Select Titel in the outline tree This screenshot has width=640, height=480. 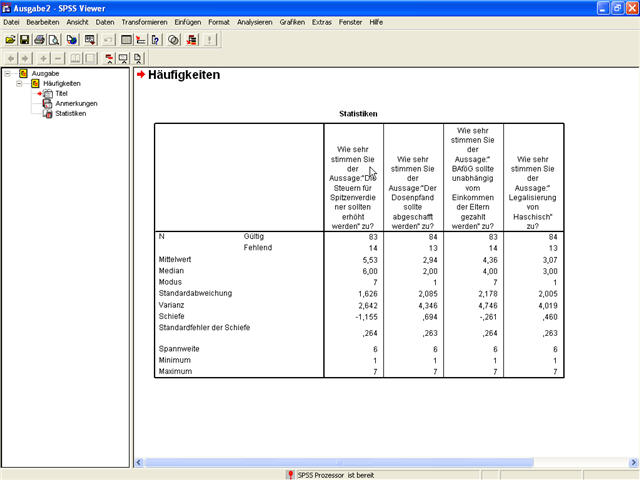pyautogui.click(x=61, y=93)
